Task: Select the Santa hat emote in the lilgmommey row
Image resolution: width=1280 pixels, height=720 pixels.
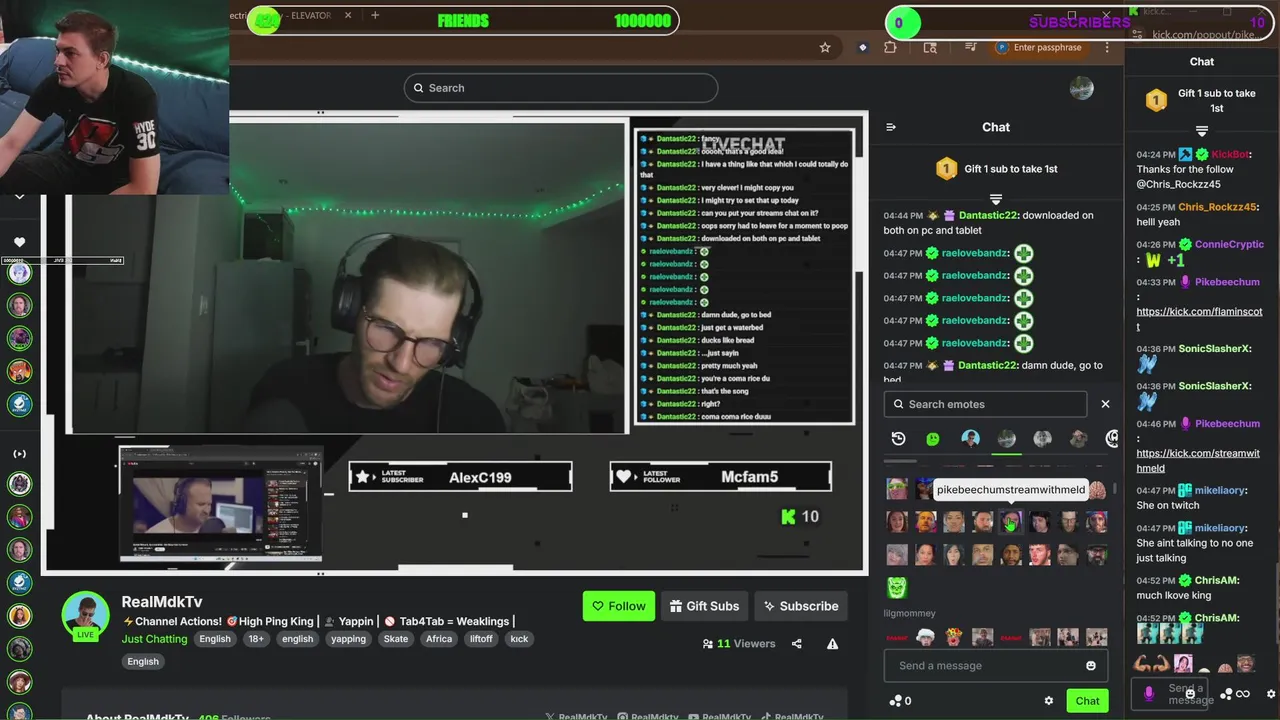Action: [x=926, y=637]
